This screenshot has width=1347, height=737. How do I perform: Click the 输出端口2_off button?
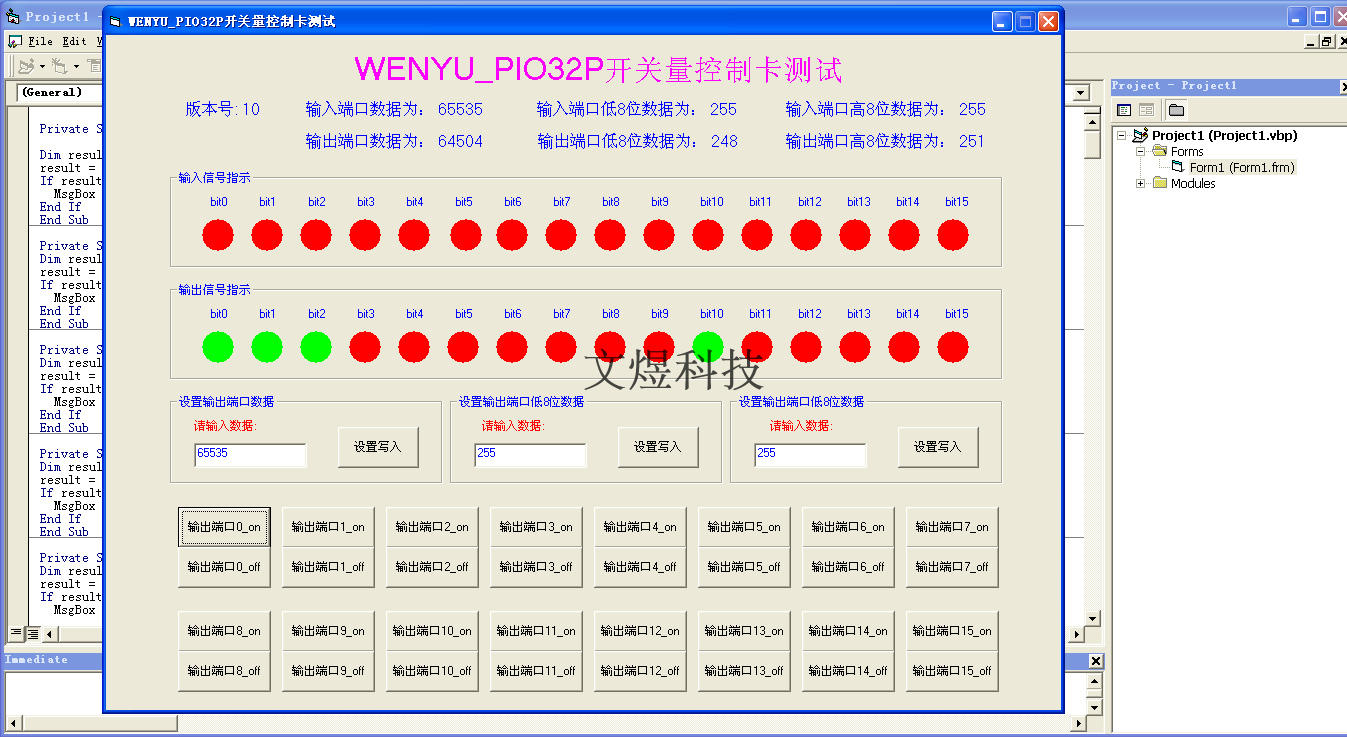tap(432, 567)
